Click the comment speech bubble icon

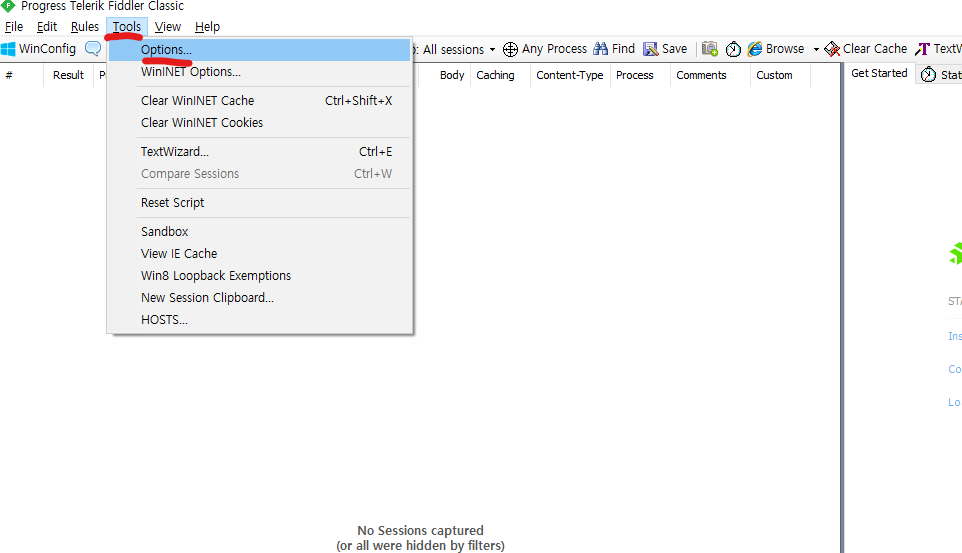93,48
